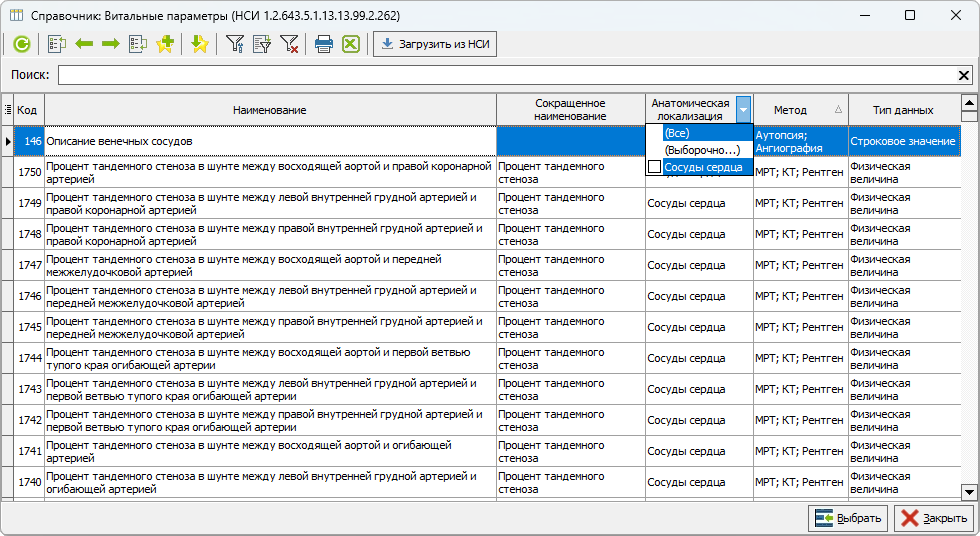The width and height of the screenshot is (980, 536).
Task: Click the column chooser icon left of Код header
Action: tap(8, 110)
